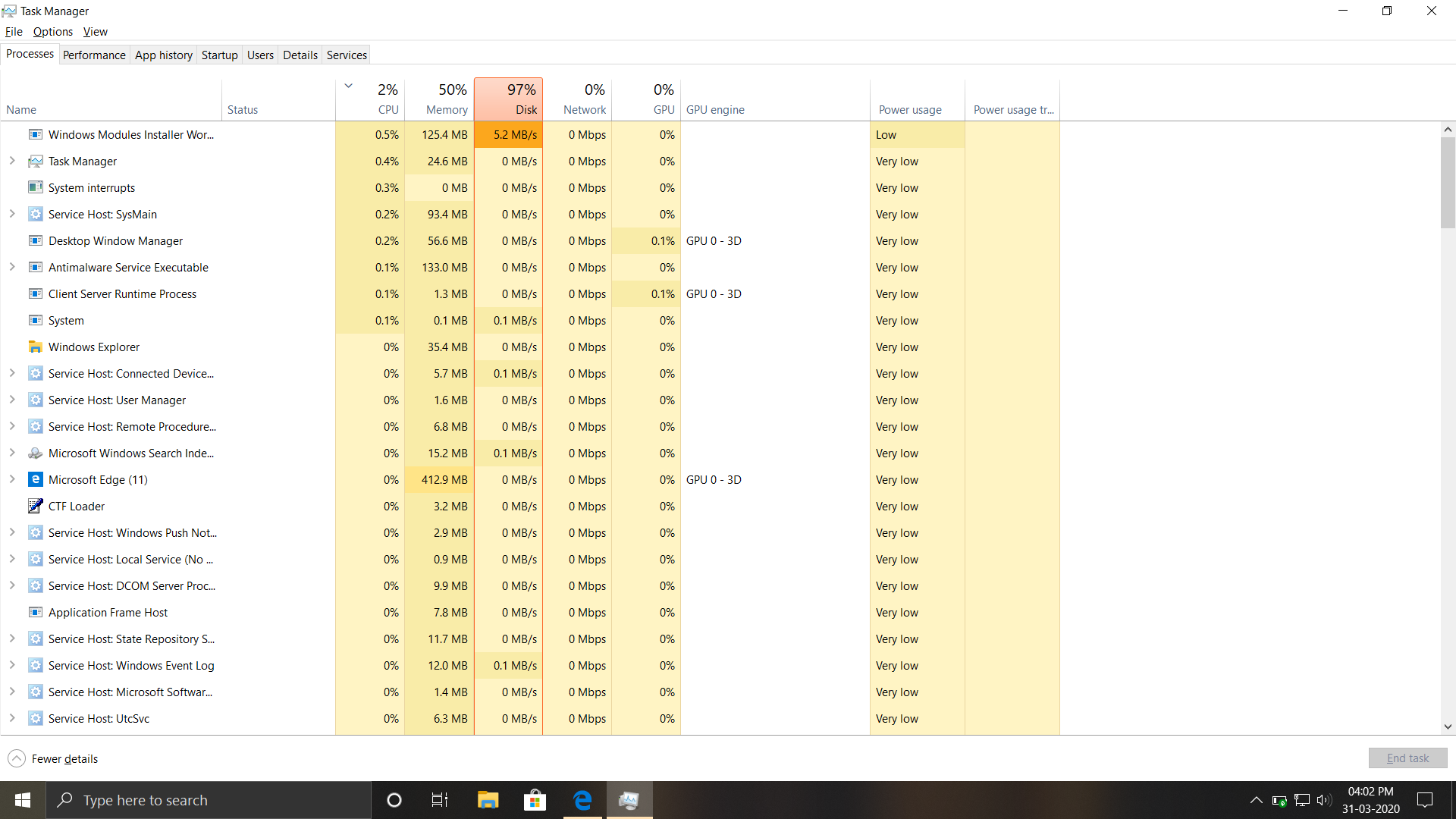Click the Services tab in Task Manager

point(345,55)
